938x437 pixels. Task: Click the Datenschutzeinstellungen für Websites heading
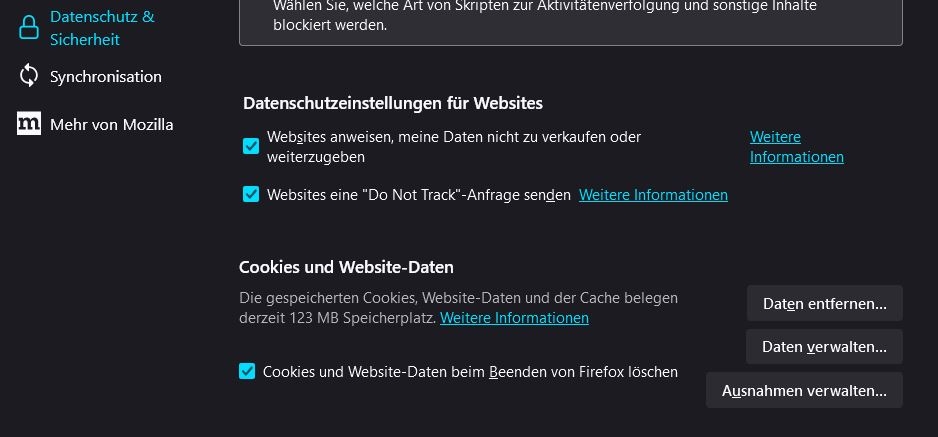393,103
